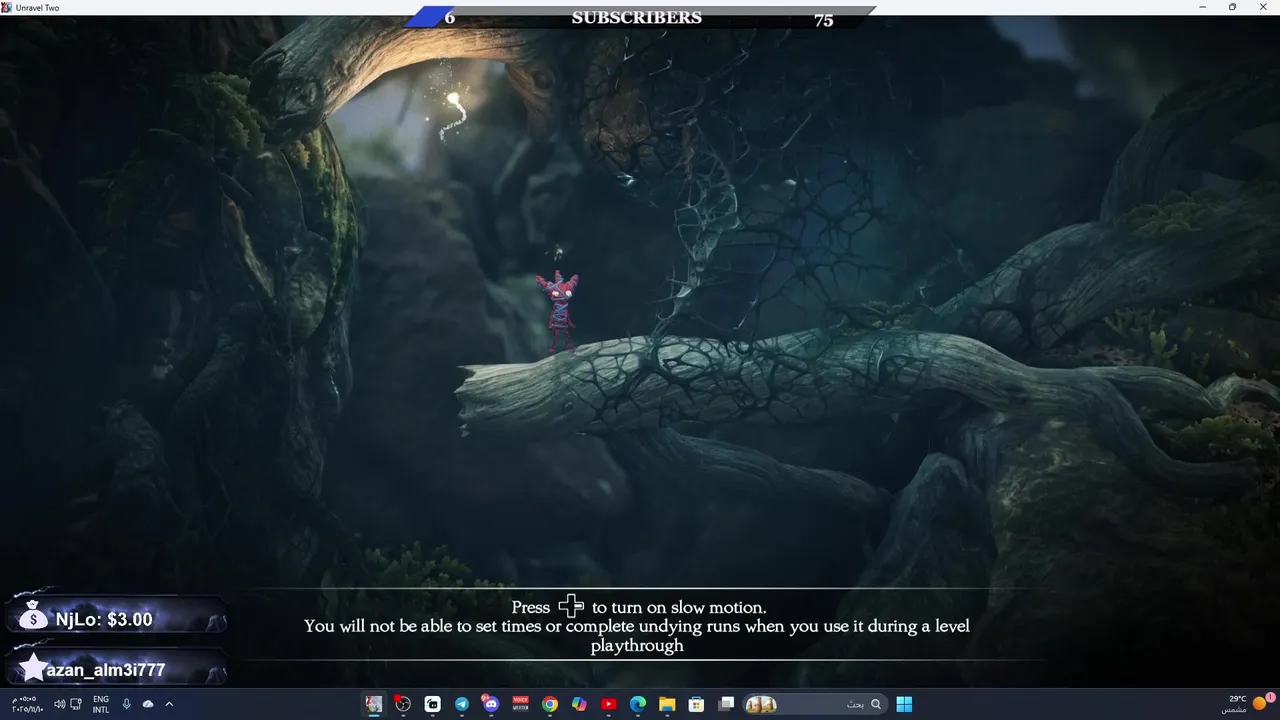Click the SUBSCRIBERS goal bar label
This screenshot has width=1280, height=720.
pyautogui.click(x=636, y=18)
